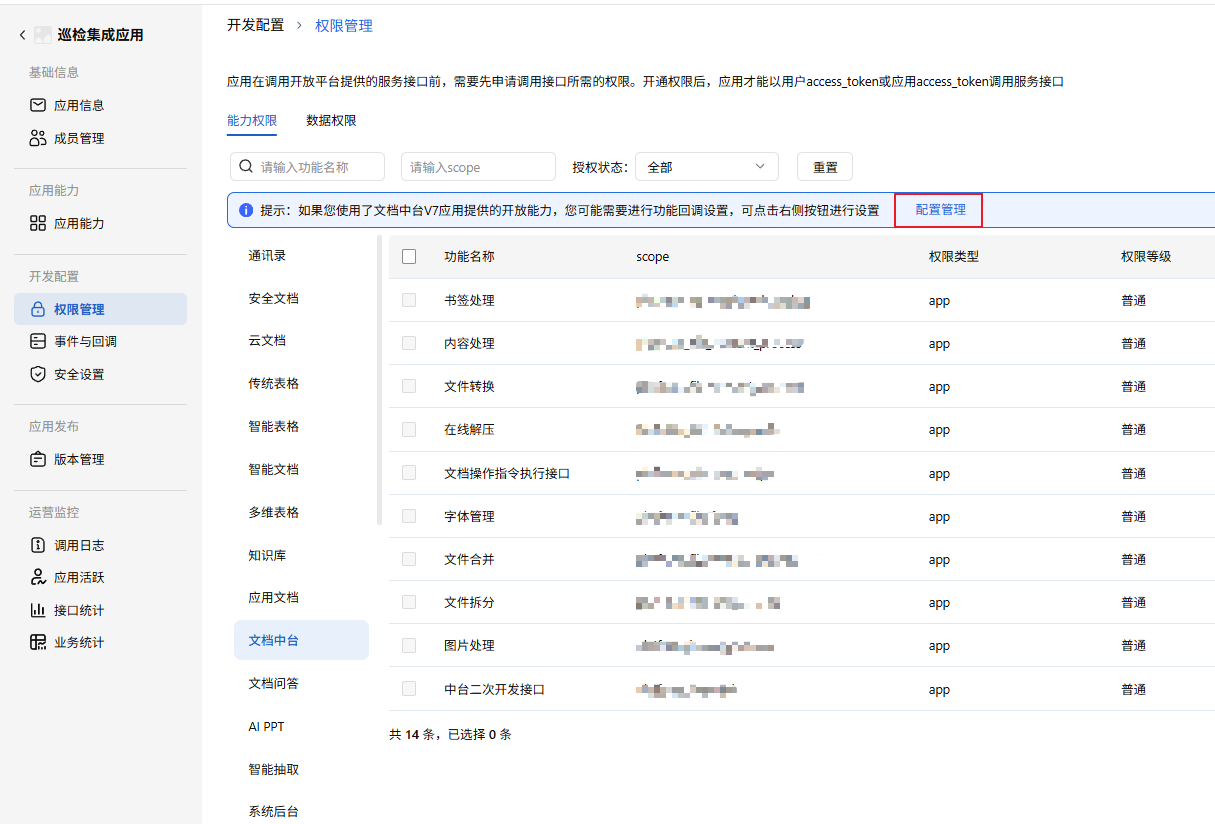Check the 文件转换 row checkbox
The width and height of the screenshot is (1215, 824).
(409, 386)
